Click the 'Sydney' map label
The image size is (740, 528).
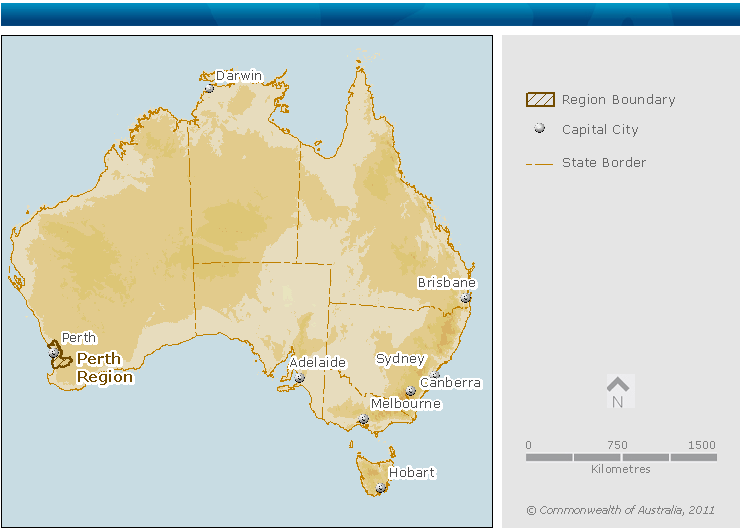(x=401, y=359)
